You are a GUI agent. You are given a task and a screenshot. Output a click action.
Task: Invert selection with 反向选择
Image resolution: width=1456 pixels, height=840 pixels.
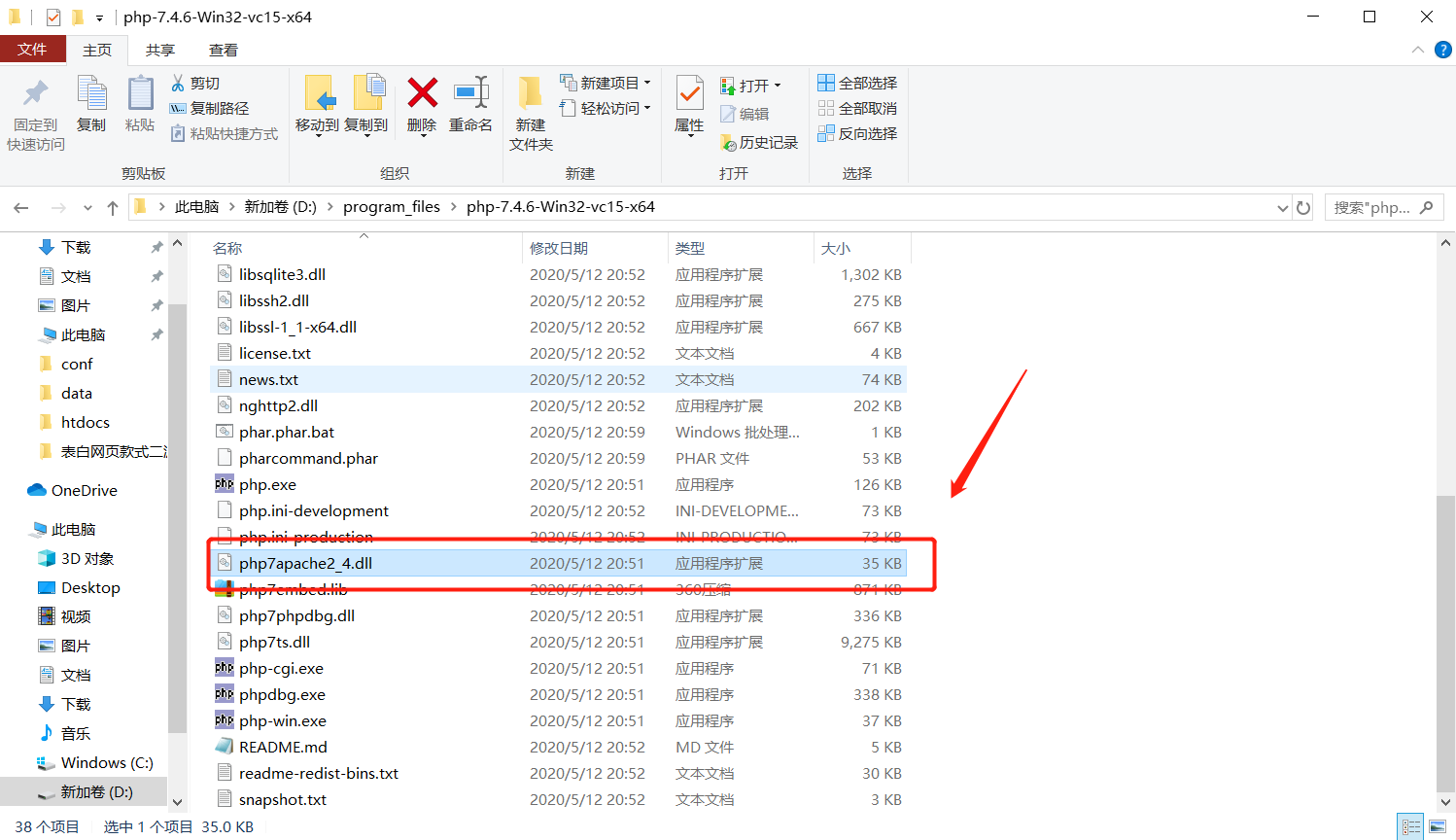click(x=855, y=133)
